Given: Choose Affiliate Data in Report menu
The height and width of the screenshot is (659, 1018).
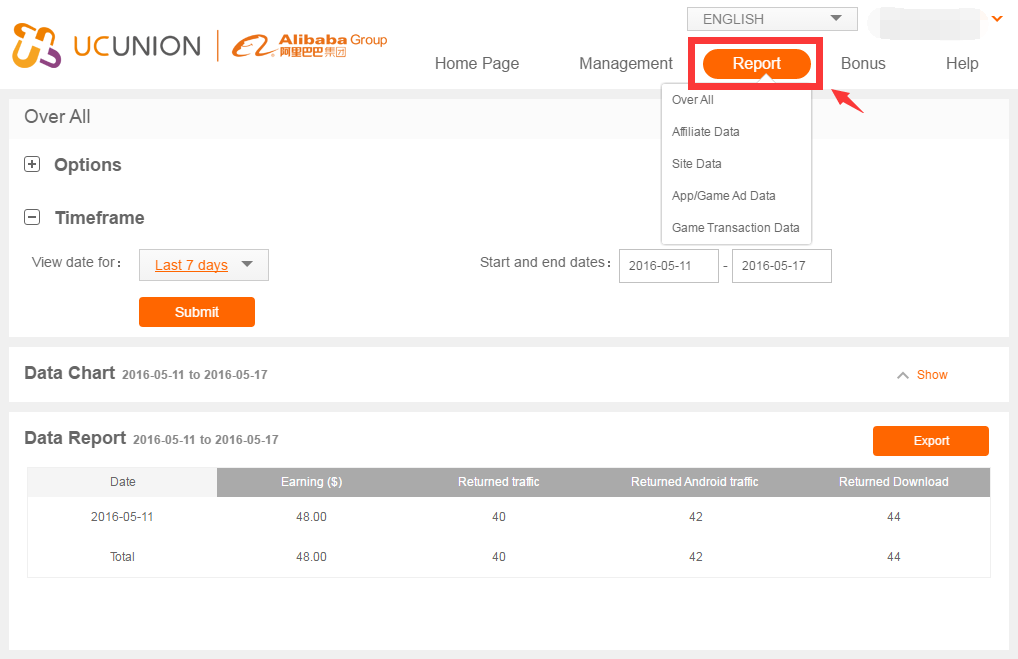Looking at the screenshot, I should click(706, 132).
